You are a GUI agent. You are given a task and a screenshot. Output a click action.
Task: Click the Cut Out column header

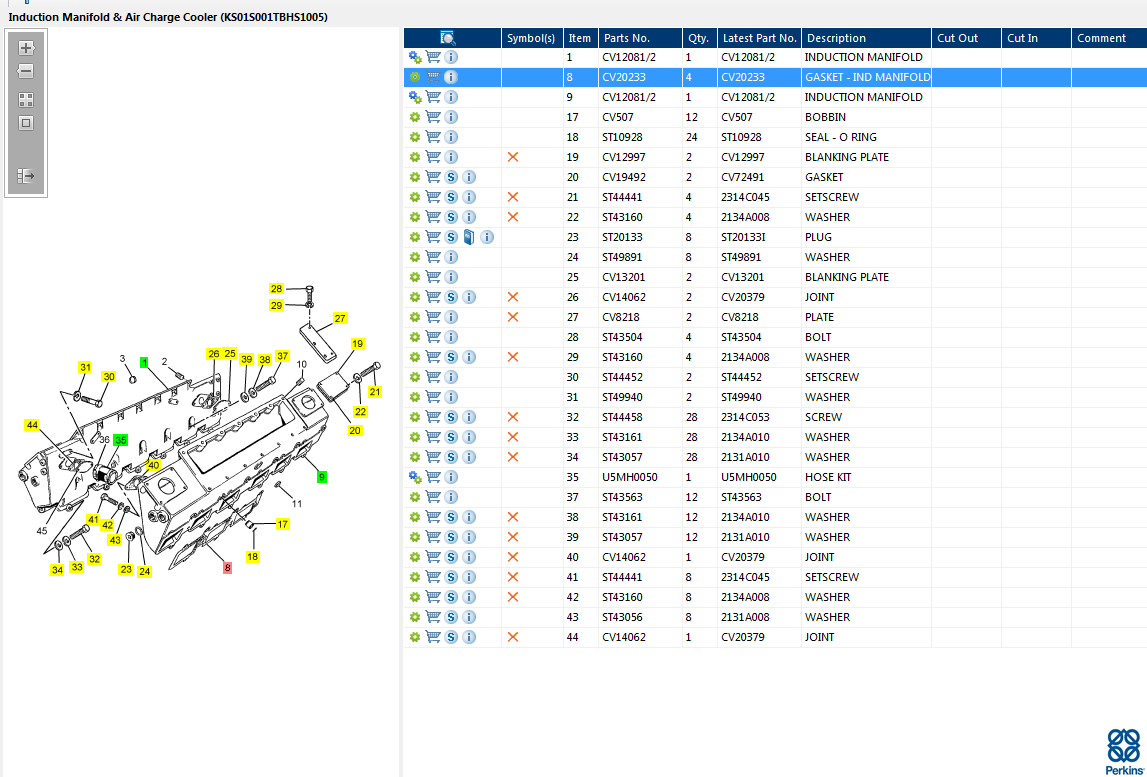click(x=966, y=38)
